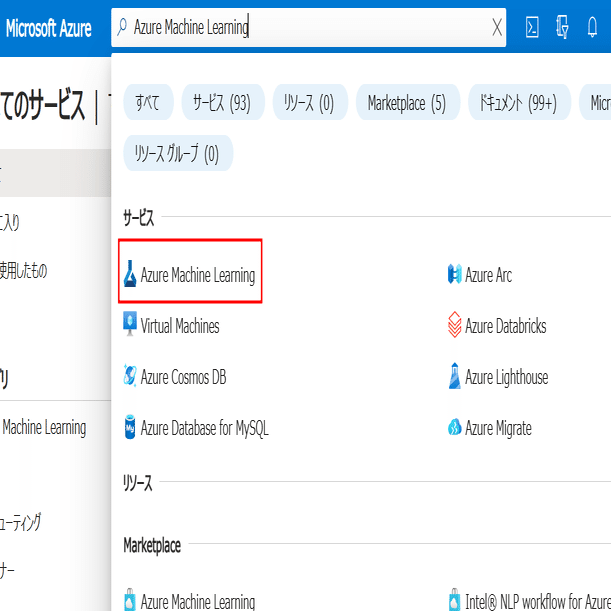Screen dimensions: 611x611
Task: Click the Azure Arc icon
Action: click(454, 274)
